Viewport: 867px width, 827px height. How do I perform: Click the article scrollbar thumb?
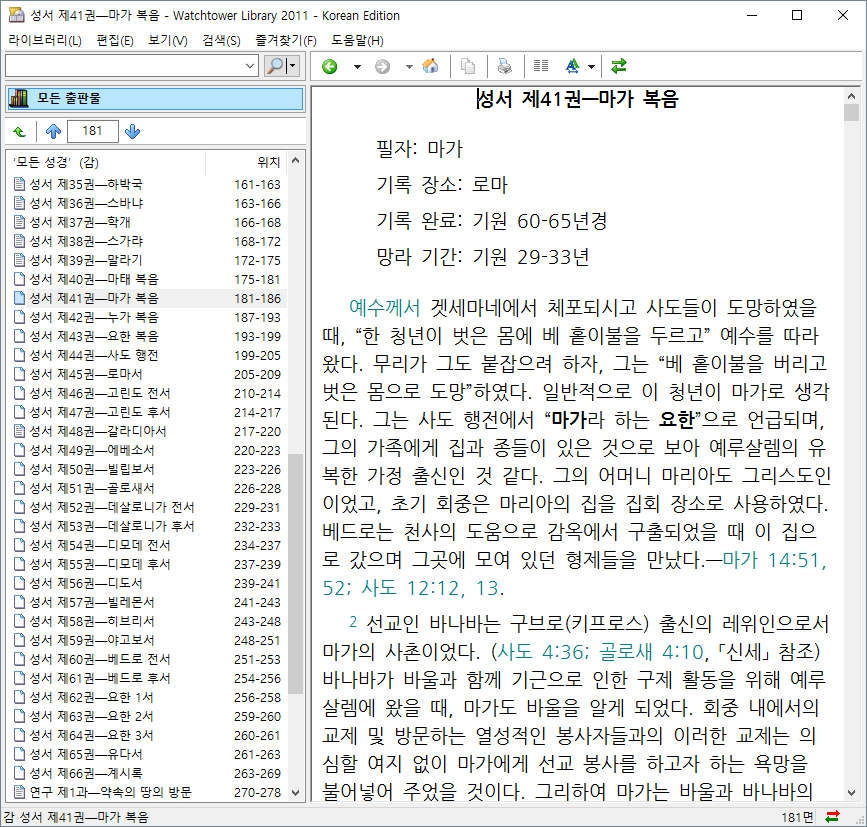coord(852,113)
